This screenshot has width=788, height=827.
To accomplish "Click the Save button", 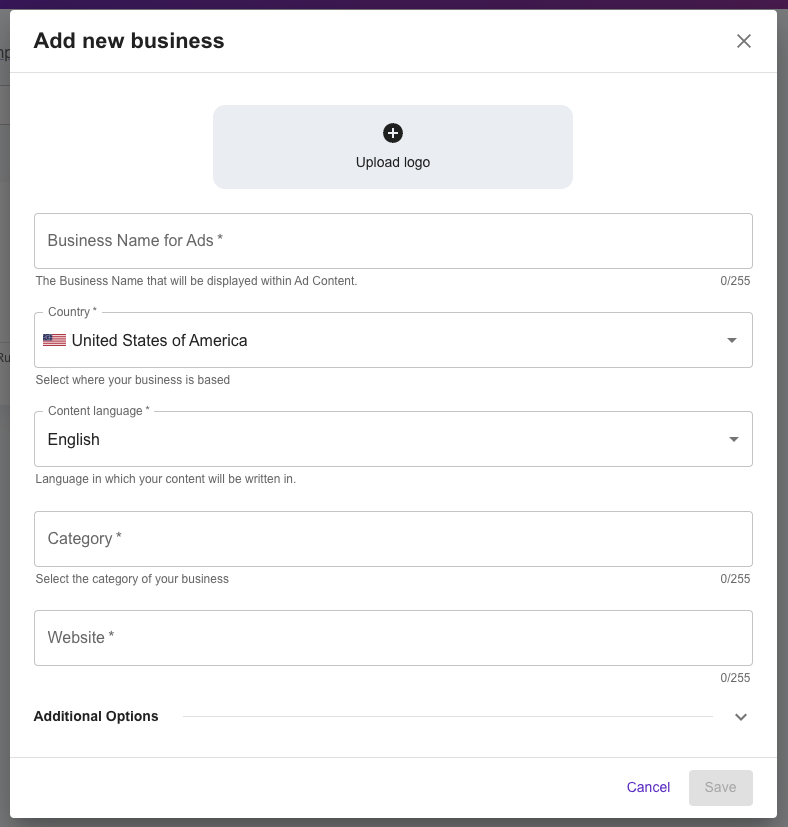I will [720, 788].
